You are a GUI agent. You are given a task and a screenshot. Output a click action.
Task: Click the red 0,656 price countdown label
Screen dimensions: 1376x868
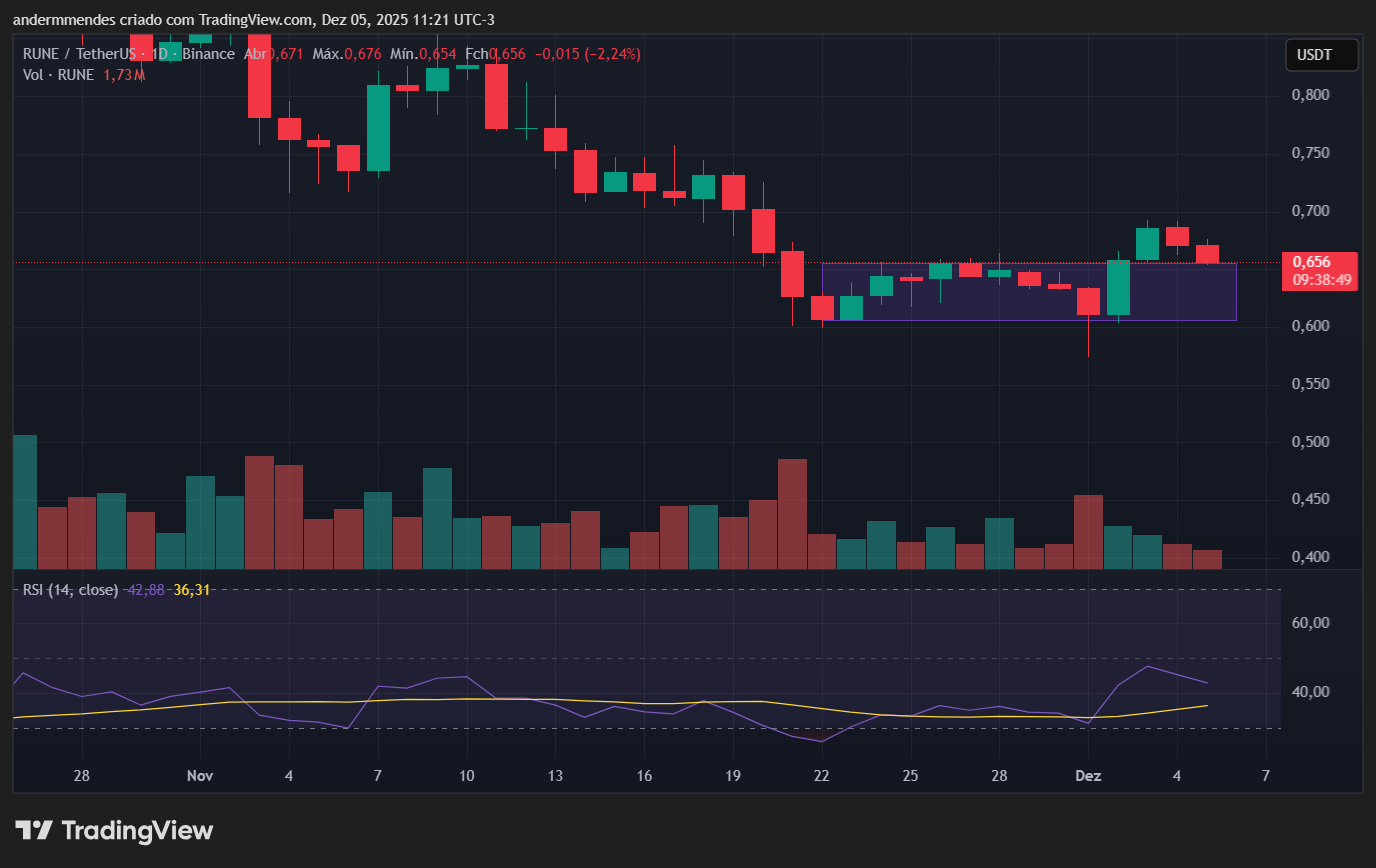click(1319, 270)
